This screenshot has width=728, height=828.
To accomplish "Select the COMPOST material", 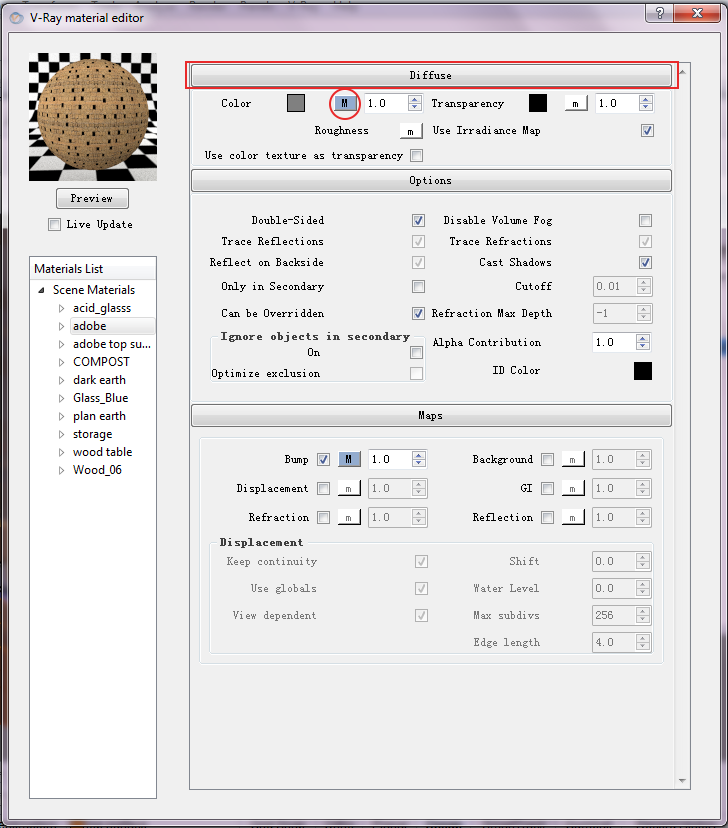I will tap(101, 362).
